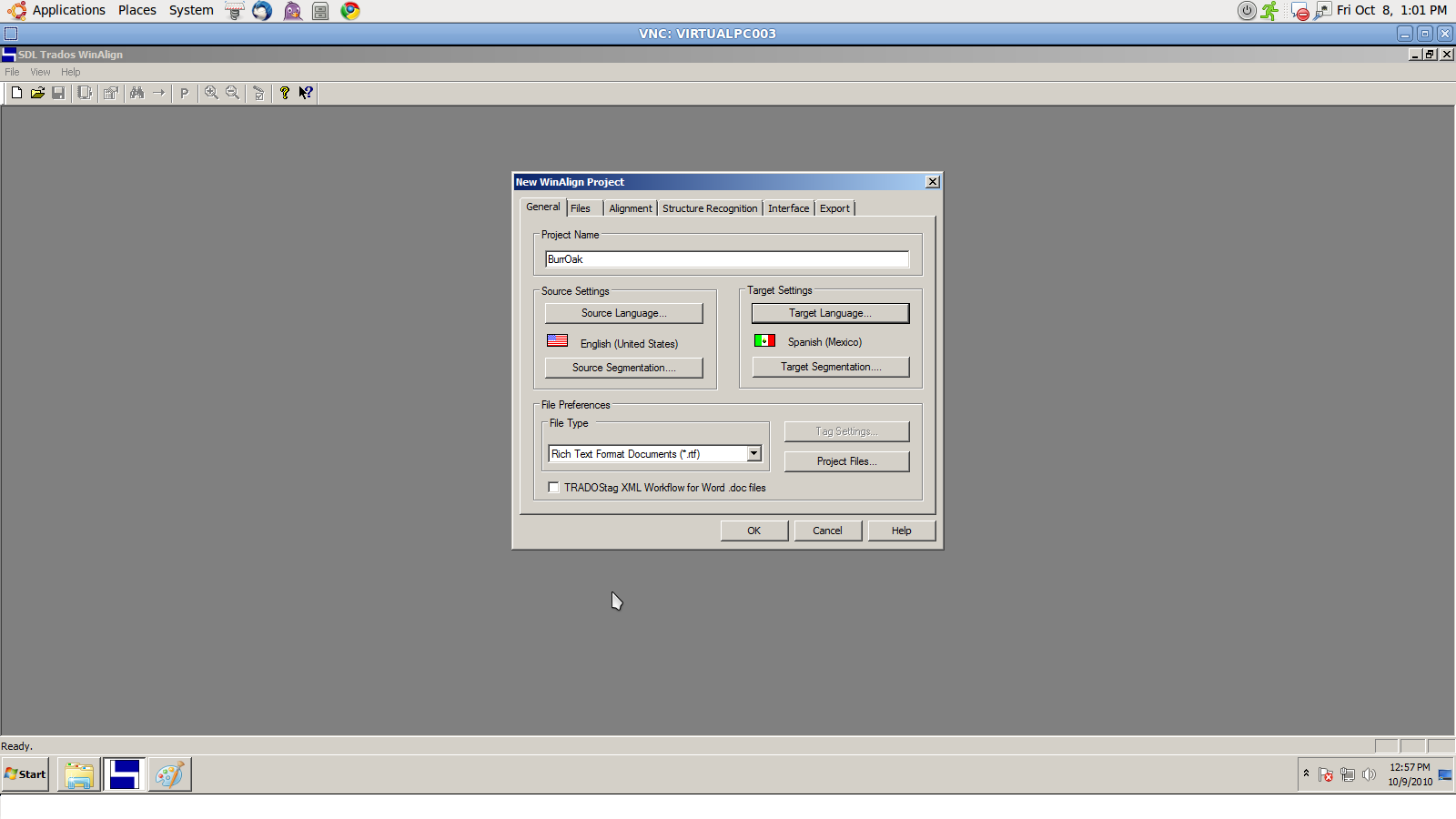Click the project properties toolbar icon
Viewport: 1456px width, 819px height.
pos(111,93)
